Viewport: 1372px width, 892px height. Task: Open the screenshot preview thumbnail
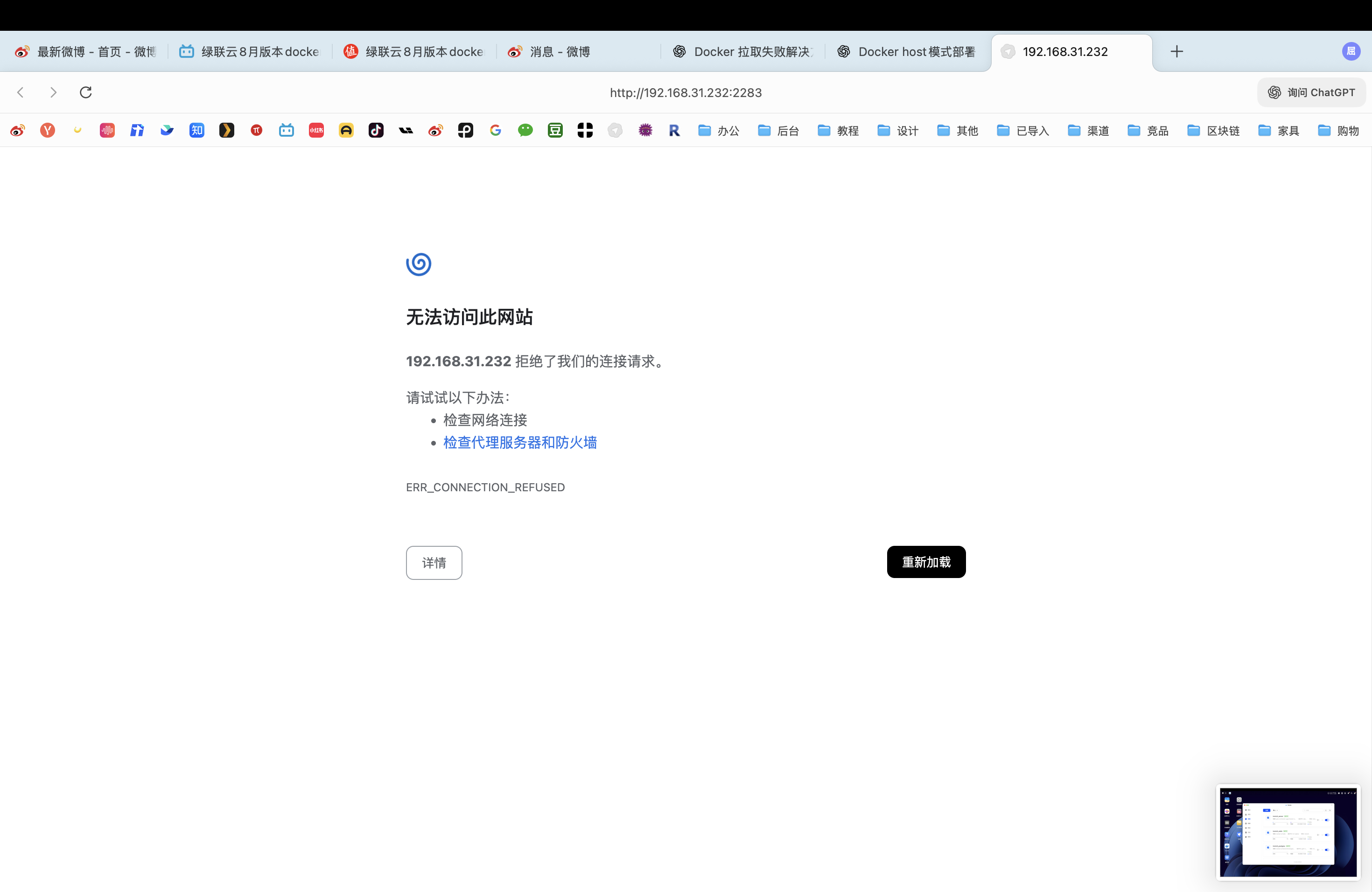(x=1288, y=831)
